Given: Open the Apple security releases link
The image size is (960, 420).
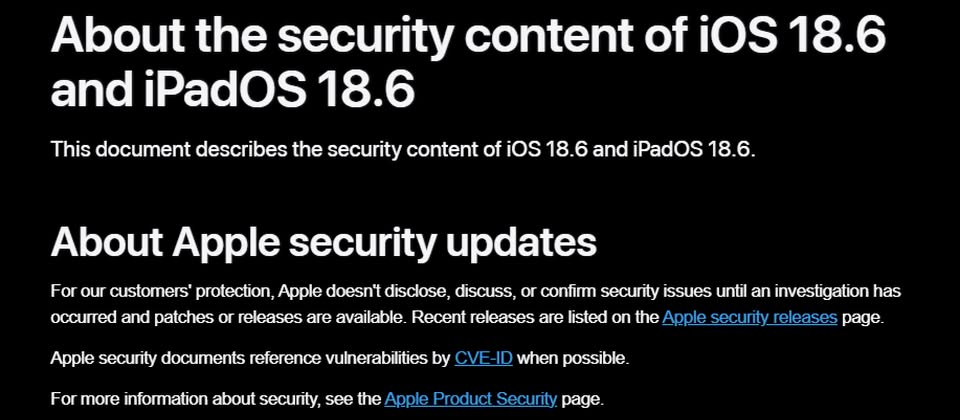Looking at the screenshot, I should 749,318.
